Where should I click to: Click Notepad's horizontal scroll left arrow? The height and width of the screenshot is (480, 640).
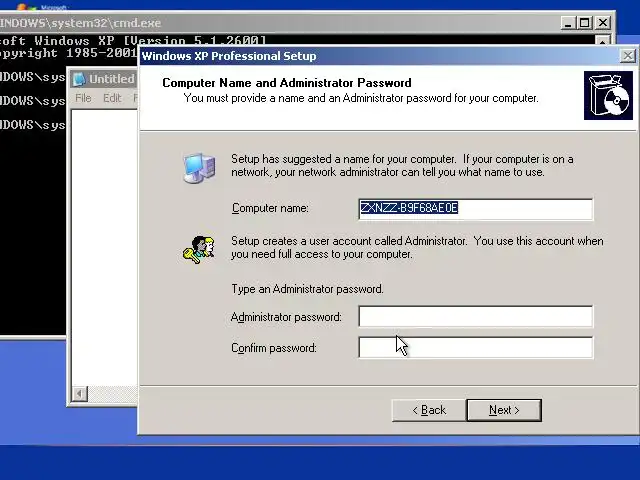tap(80, 394)
